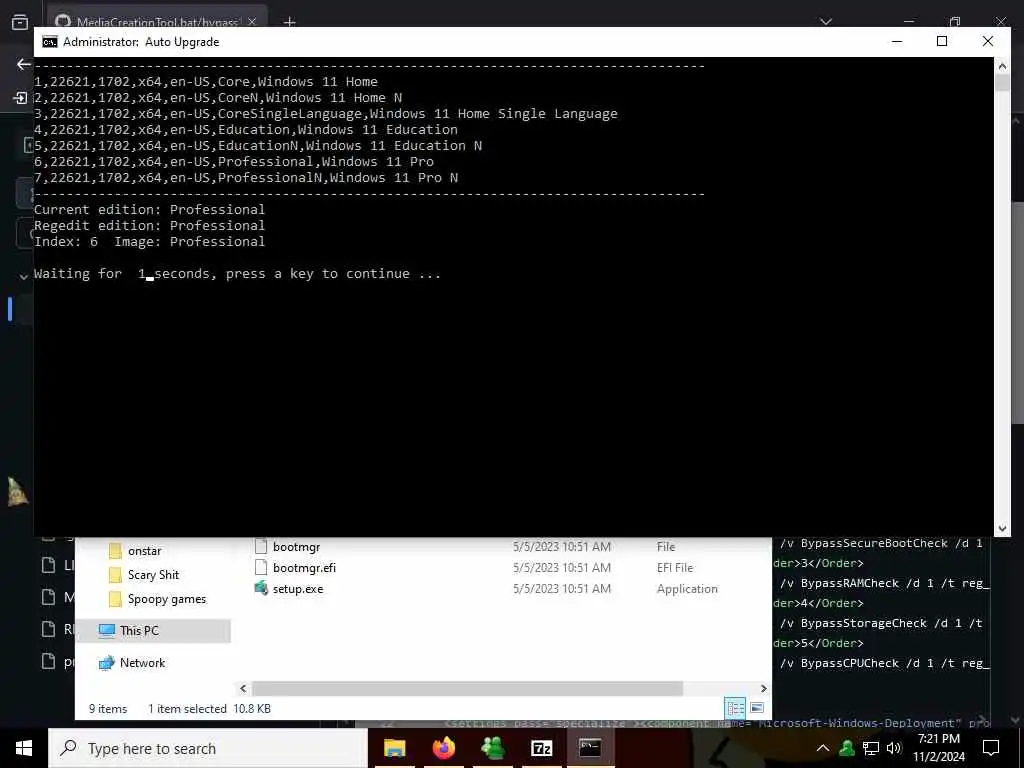
Task: Click '1 item selected 10.8 KB' status
Action: click(x=209, y=709)
